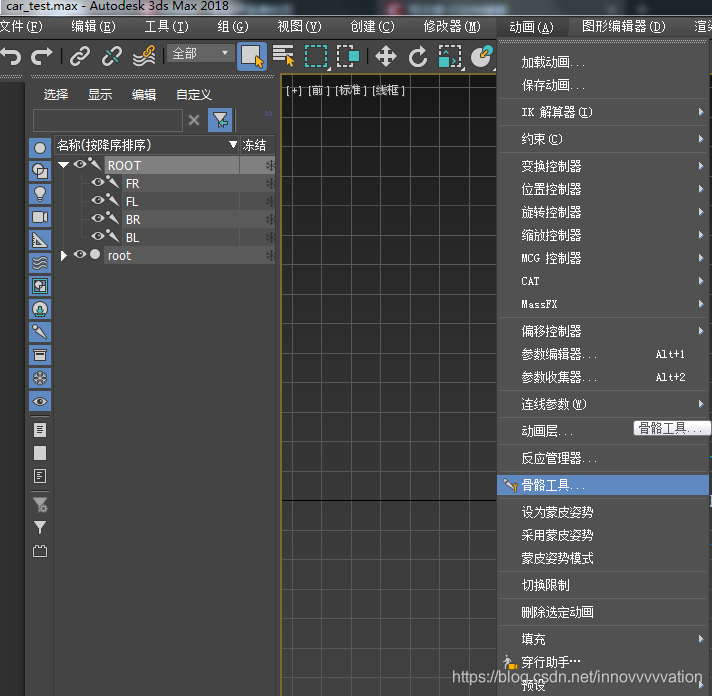Open the name sort order dropdown arrow
This screenshot has width=712, height=696.
click(233, 145)
